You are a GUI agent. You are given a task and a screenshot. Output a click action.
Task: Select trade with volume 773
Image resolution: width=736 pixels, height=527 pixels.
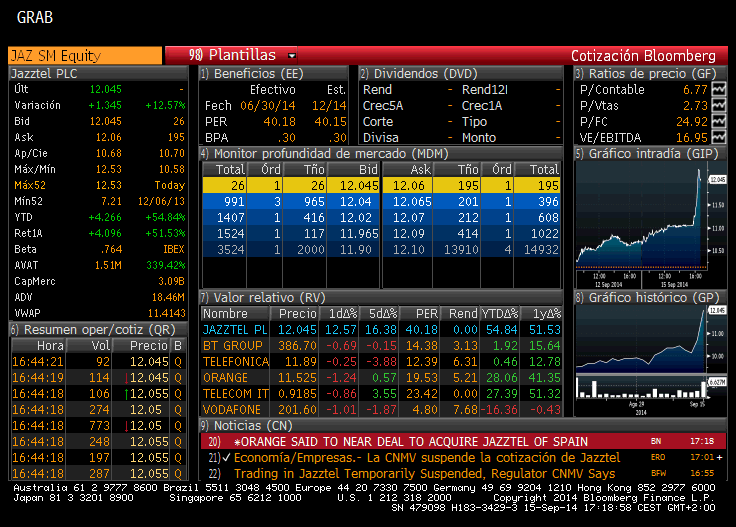tap(98, 425)
